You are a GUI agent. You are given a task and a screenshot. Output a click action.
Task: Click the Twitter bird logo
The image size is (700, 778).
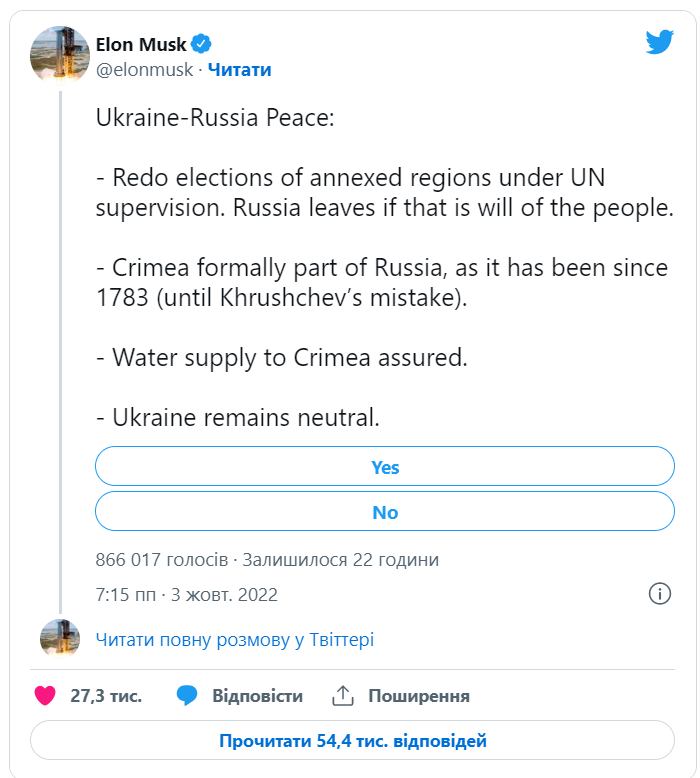659,42
